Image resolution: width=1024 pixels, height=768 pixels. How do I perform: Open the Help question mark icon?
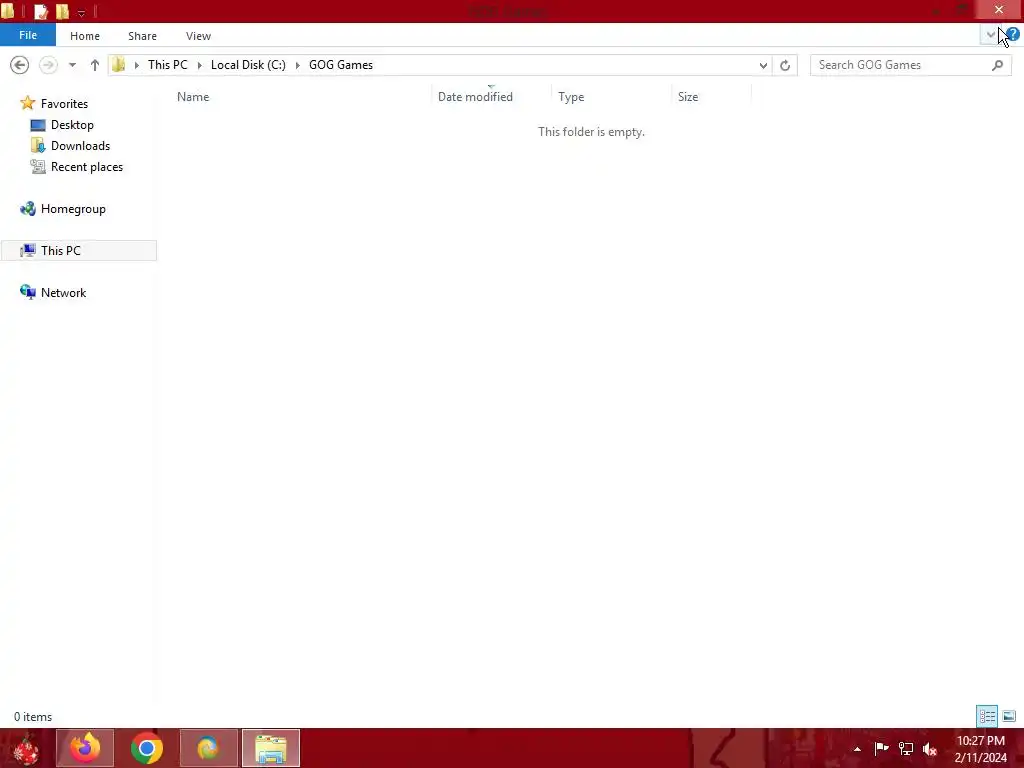tap(1012, 35)
